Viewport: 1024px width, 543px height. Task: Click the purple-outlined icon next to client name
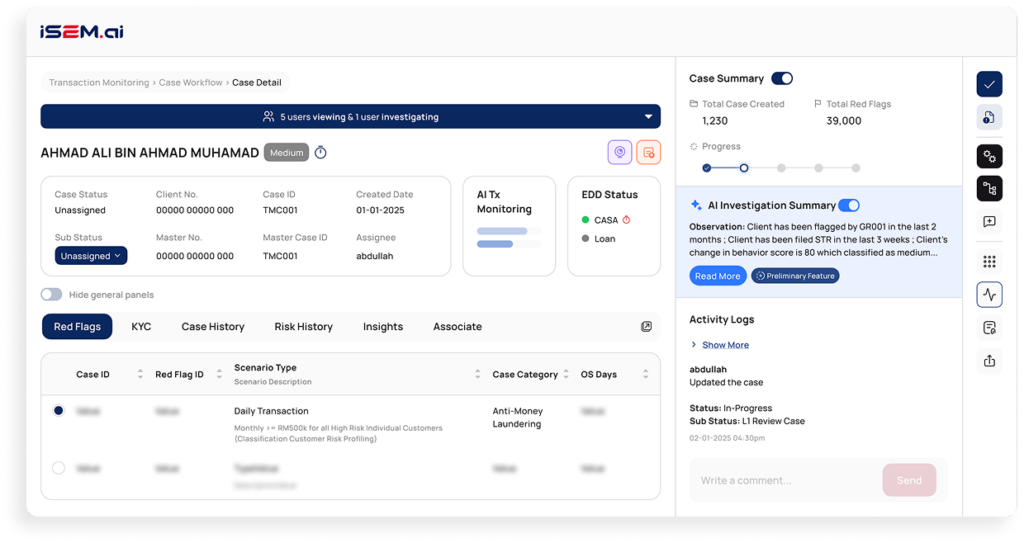click(620, 152)
